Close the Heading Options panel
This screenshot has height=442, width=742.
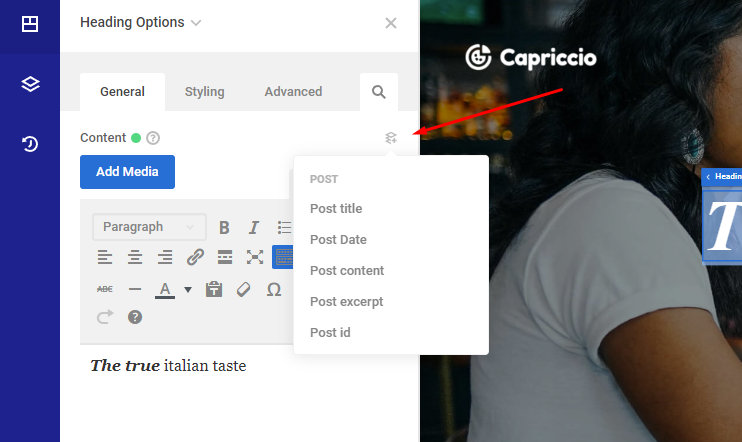390,23
